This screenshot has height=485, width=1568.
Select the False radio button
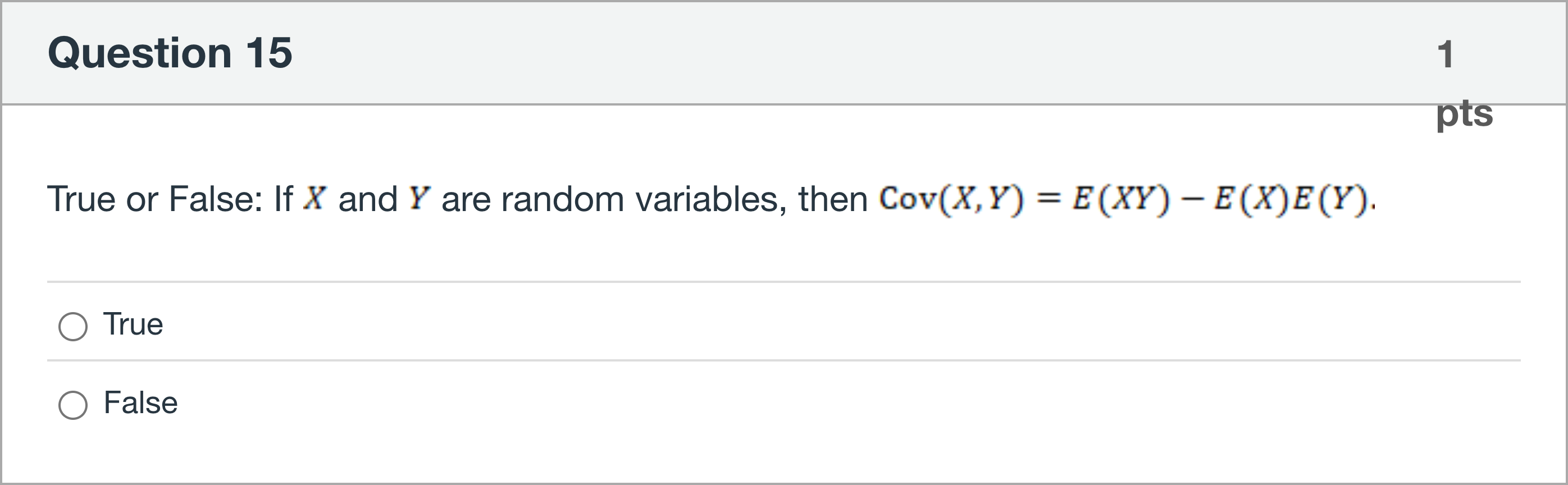73,405
